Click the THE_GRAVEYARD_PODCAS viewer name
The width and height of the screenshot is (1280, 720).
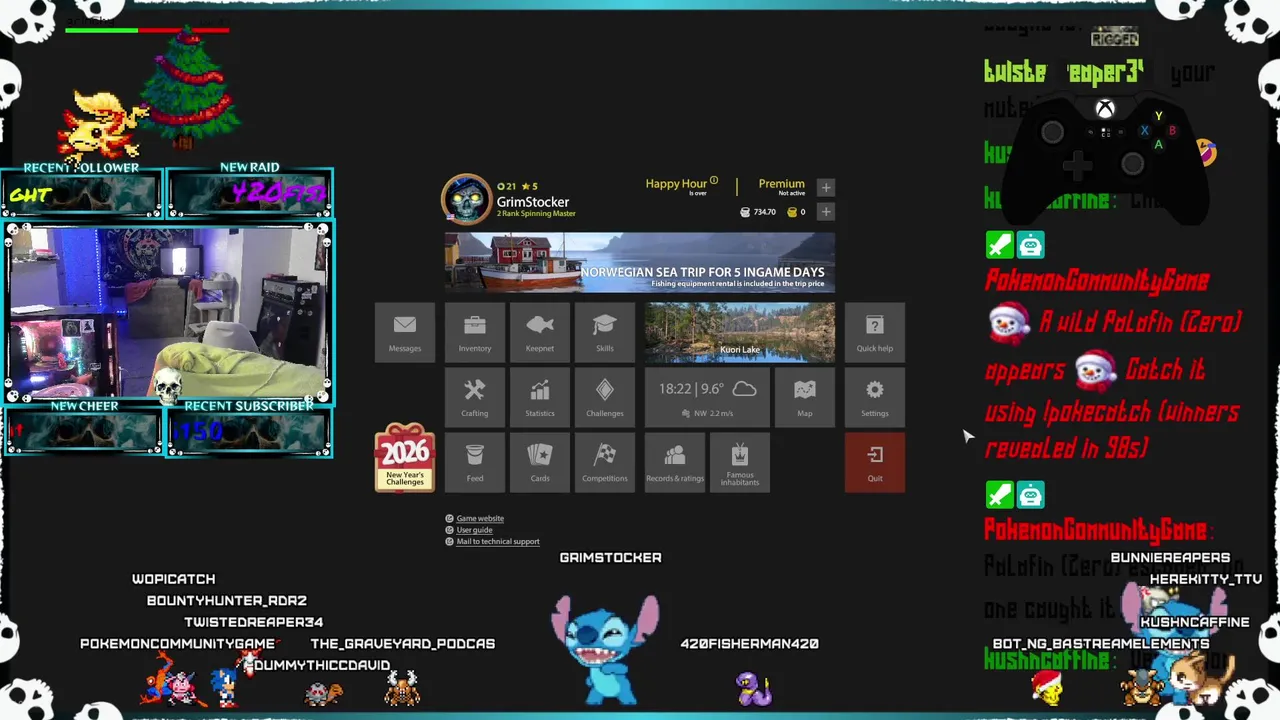tap(403, 644)
